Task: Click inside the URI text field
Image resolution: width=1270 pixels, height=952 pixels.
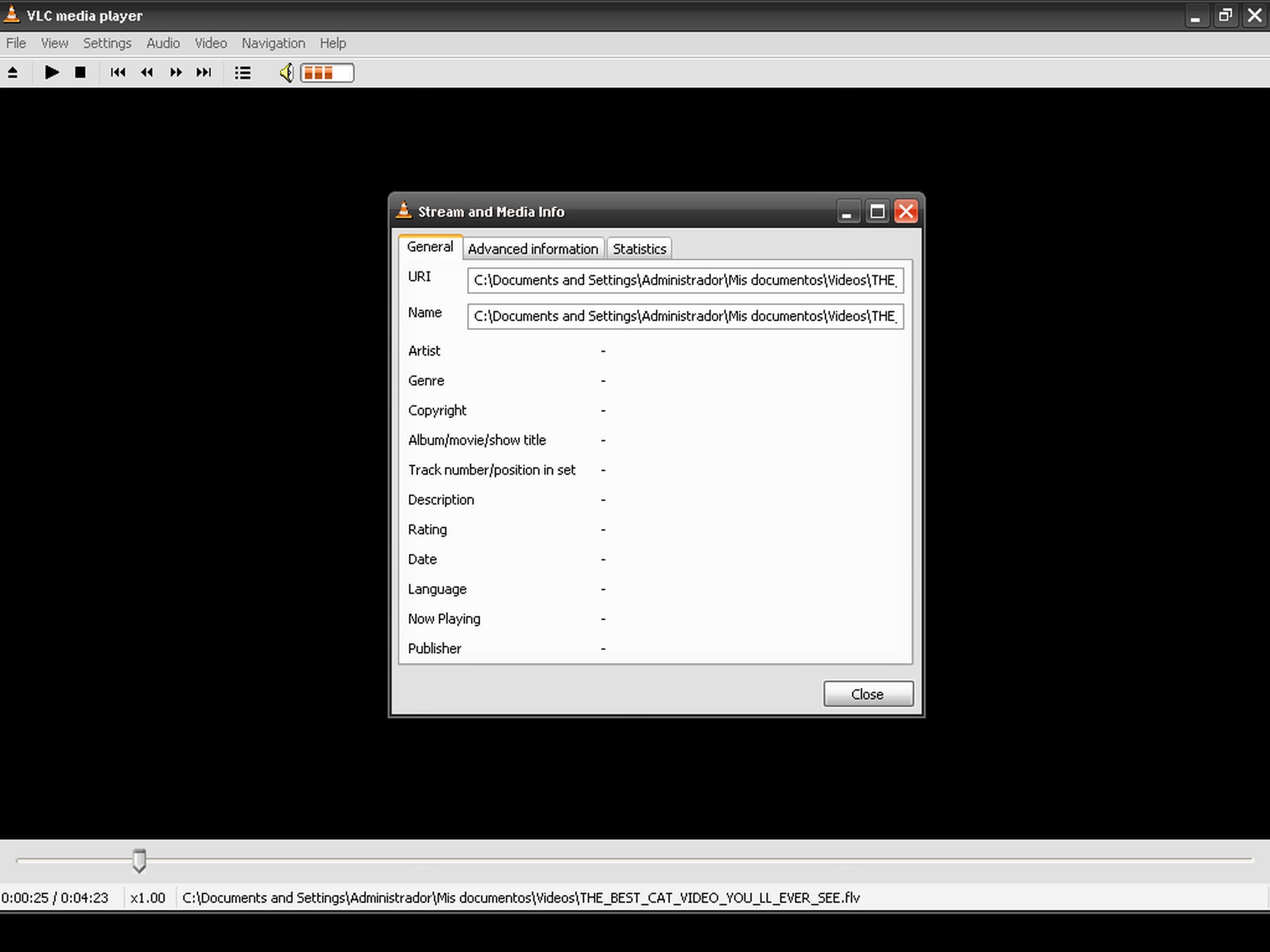Action: tap(685, 281)
